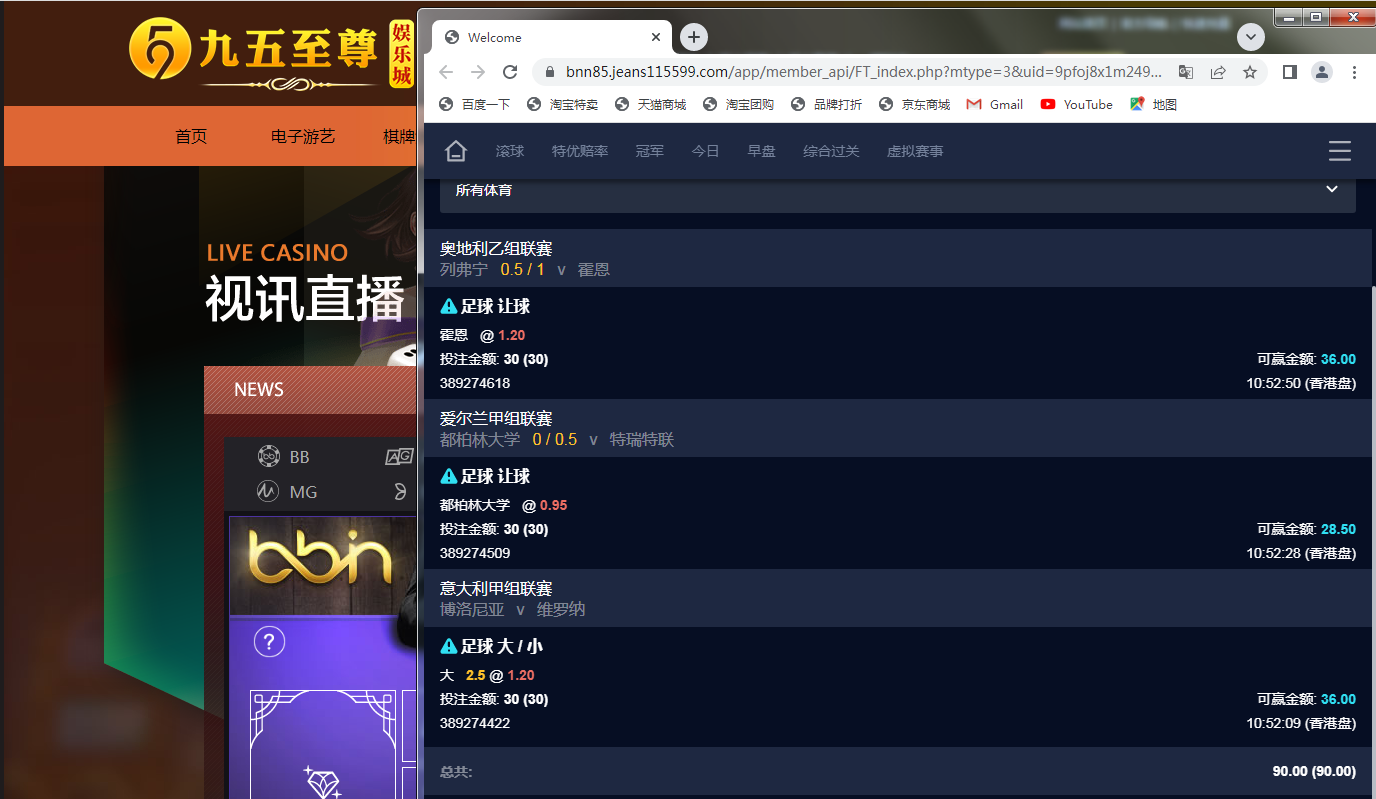Go forward in Chrome

coord(478,72)
